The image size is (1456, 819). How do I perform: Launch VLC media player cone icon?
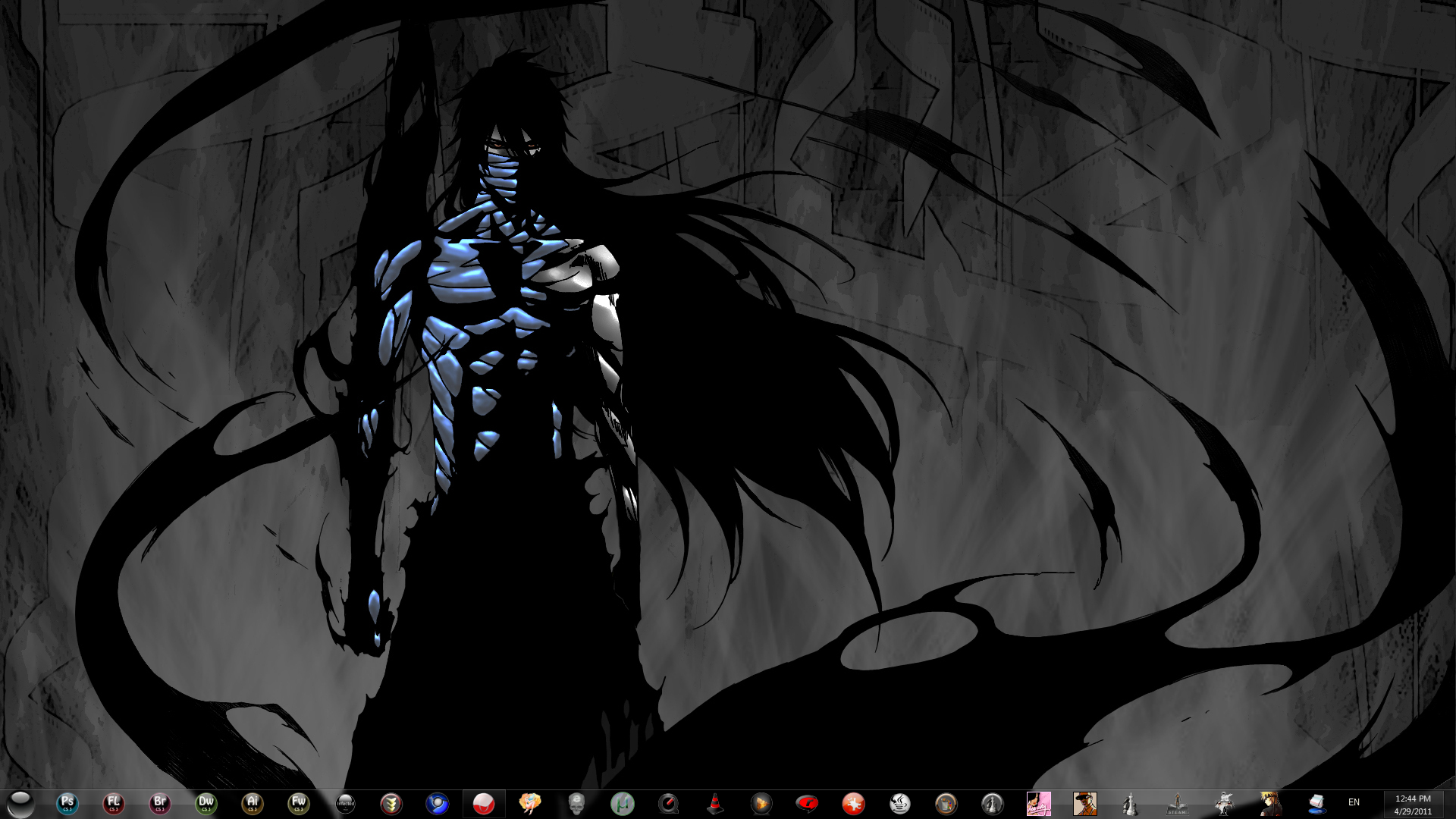(x=715, y=803)
